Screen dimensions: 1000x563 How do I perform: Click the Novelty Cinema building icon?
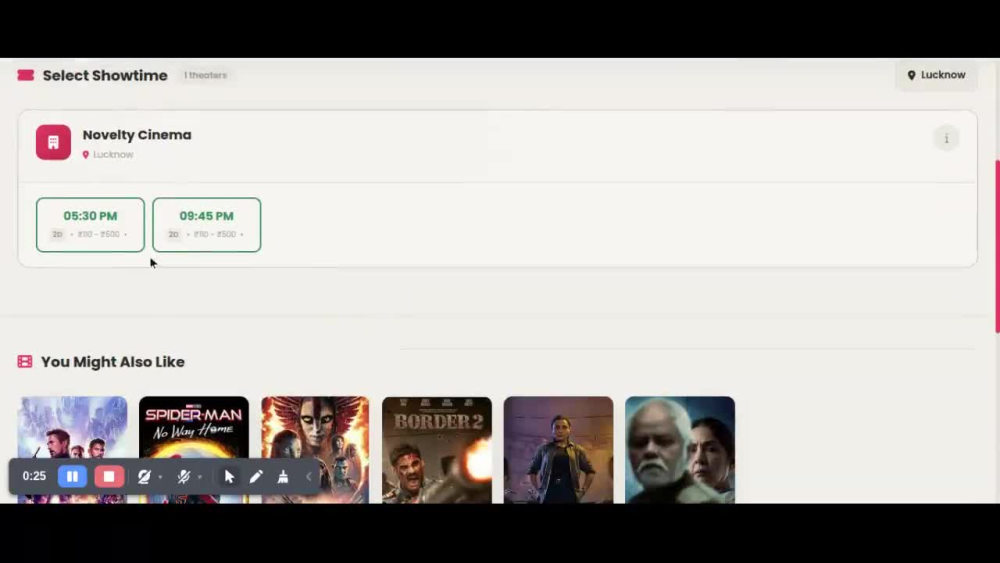[x=53, y=142]
